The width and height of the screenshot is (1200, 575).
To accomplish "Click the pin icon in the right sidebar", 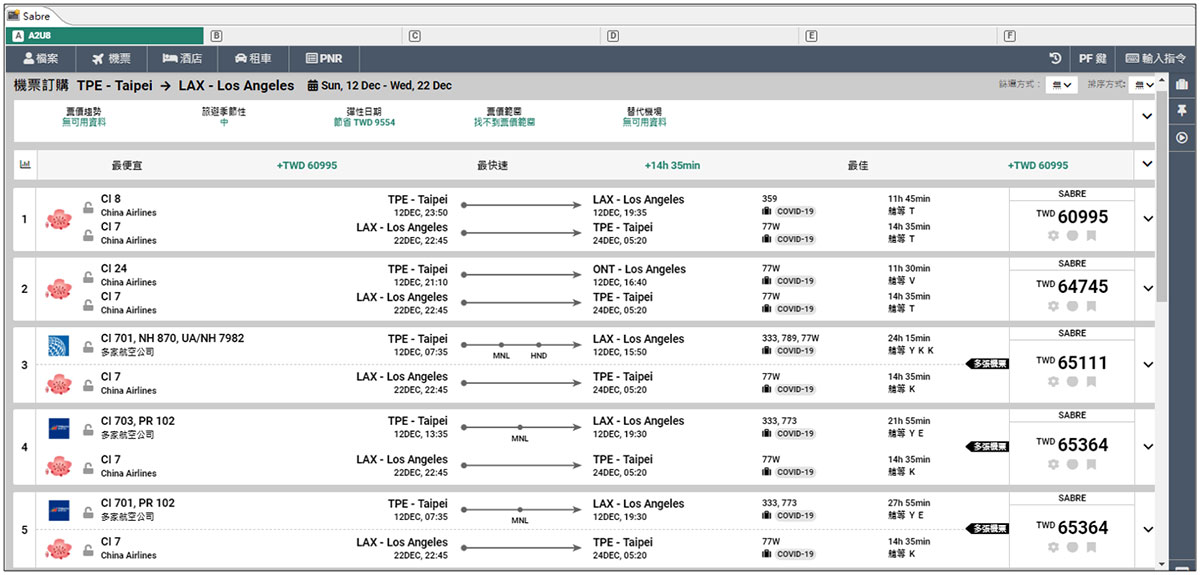I will tap(1182, 110).
